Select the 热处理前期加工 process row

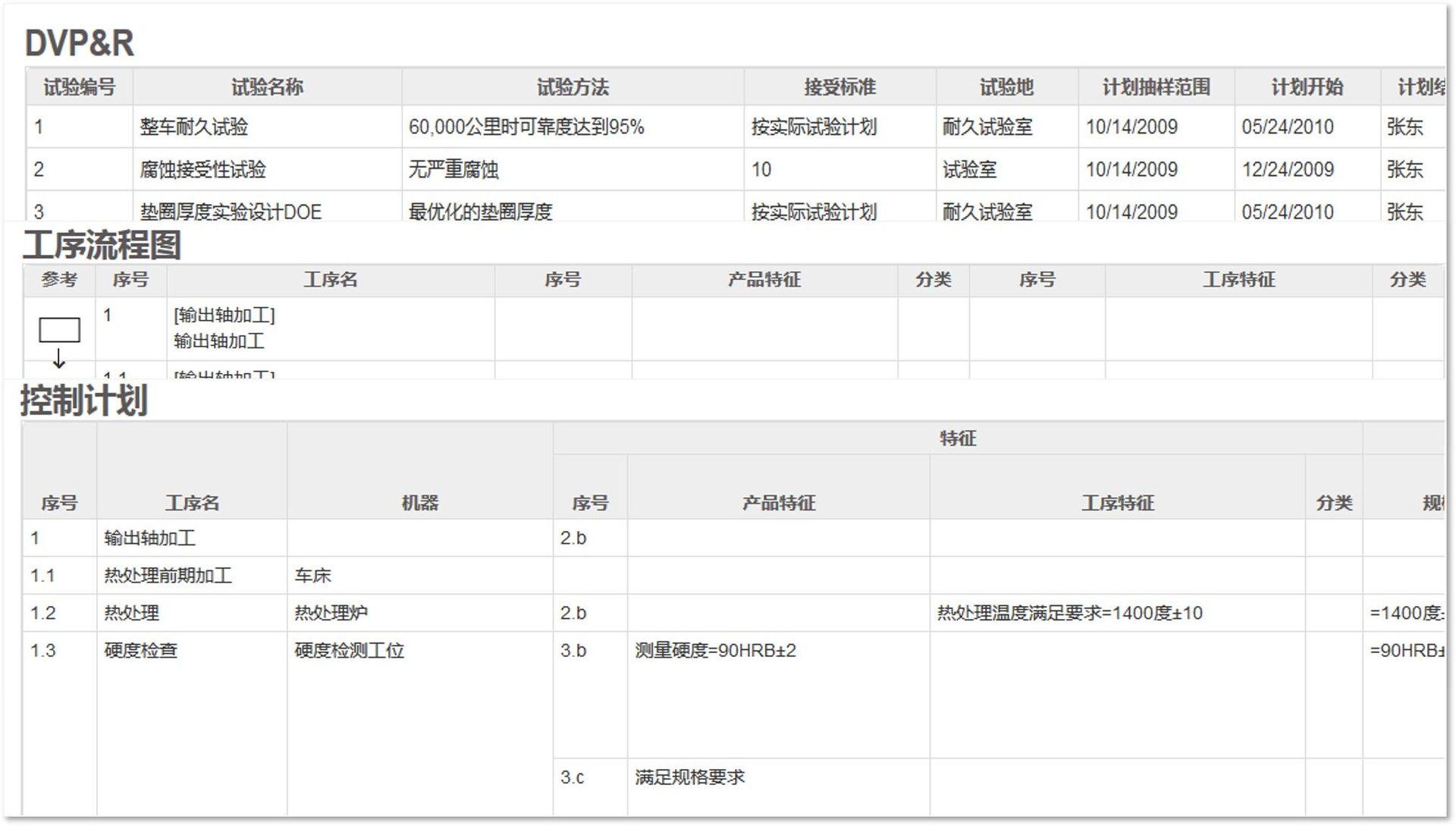point(168,576)
